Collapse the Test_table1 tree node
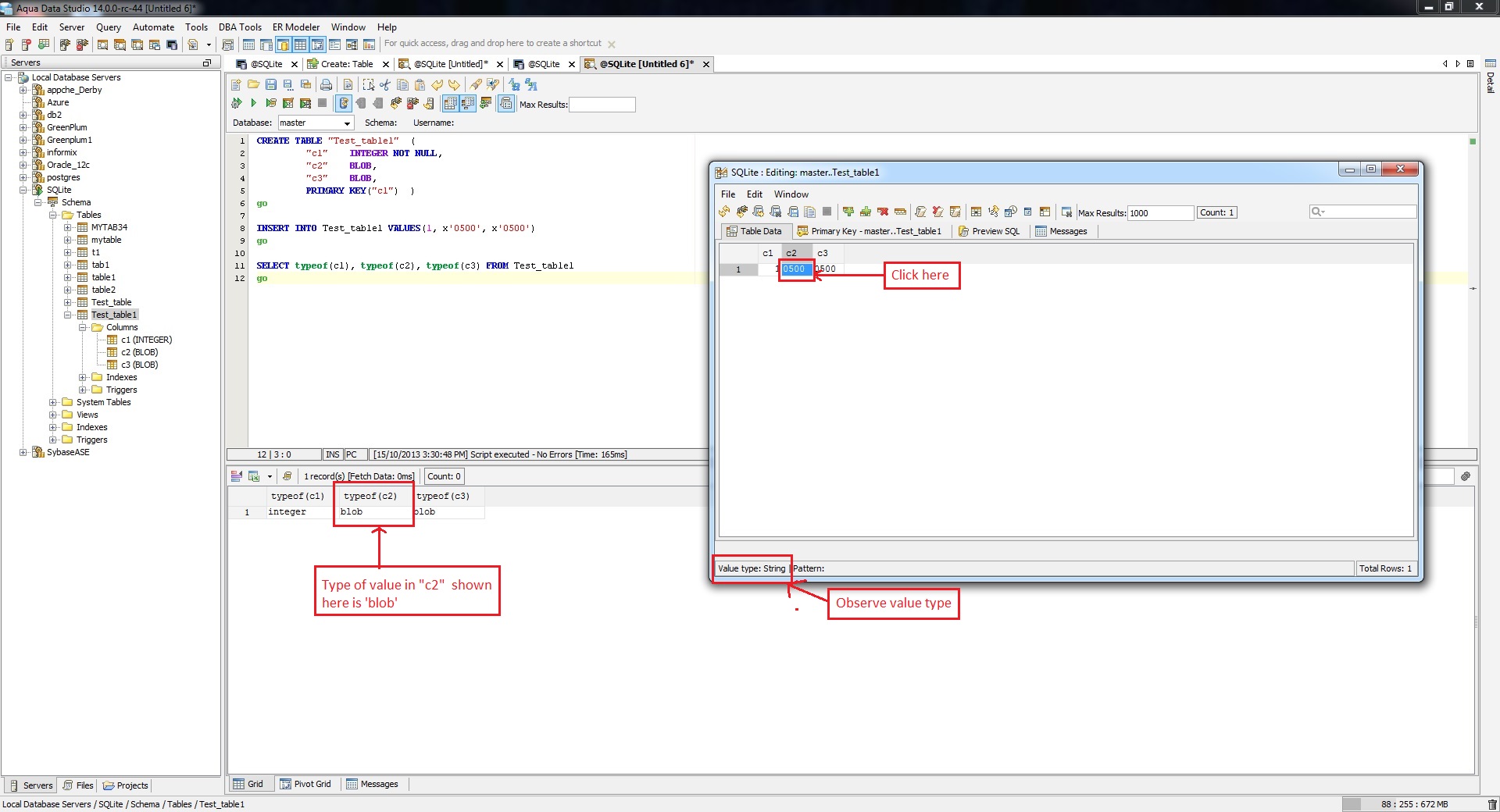Viewport: 1500px width, 812px height. click(x=68, y=315)
